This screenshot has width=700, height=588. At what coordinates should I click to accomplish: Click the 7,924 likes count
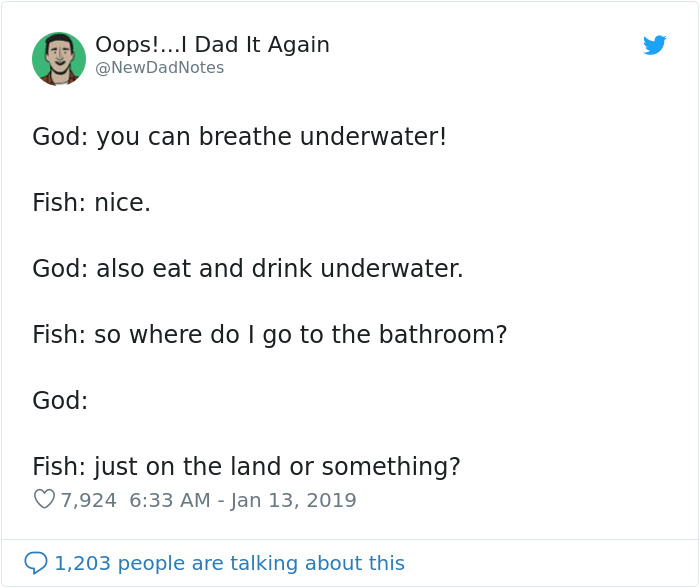[x=89, y=500]
